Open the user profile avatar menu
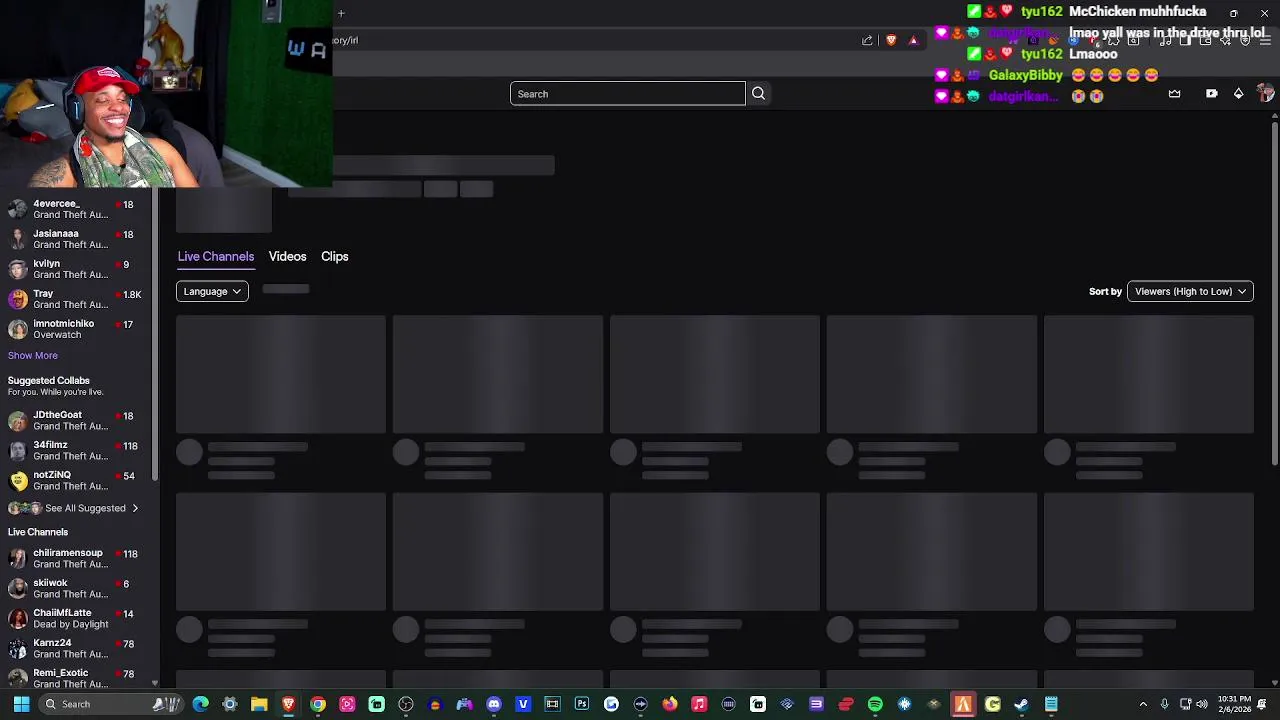Viewport: 1280px width, 720px height. pyautogui.click(x=1266, y=94)
